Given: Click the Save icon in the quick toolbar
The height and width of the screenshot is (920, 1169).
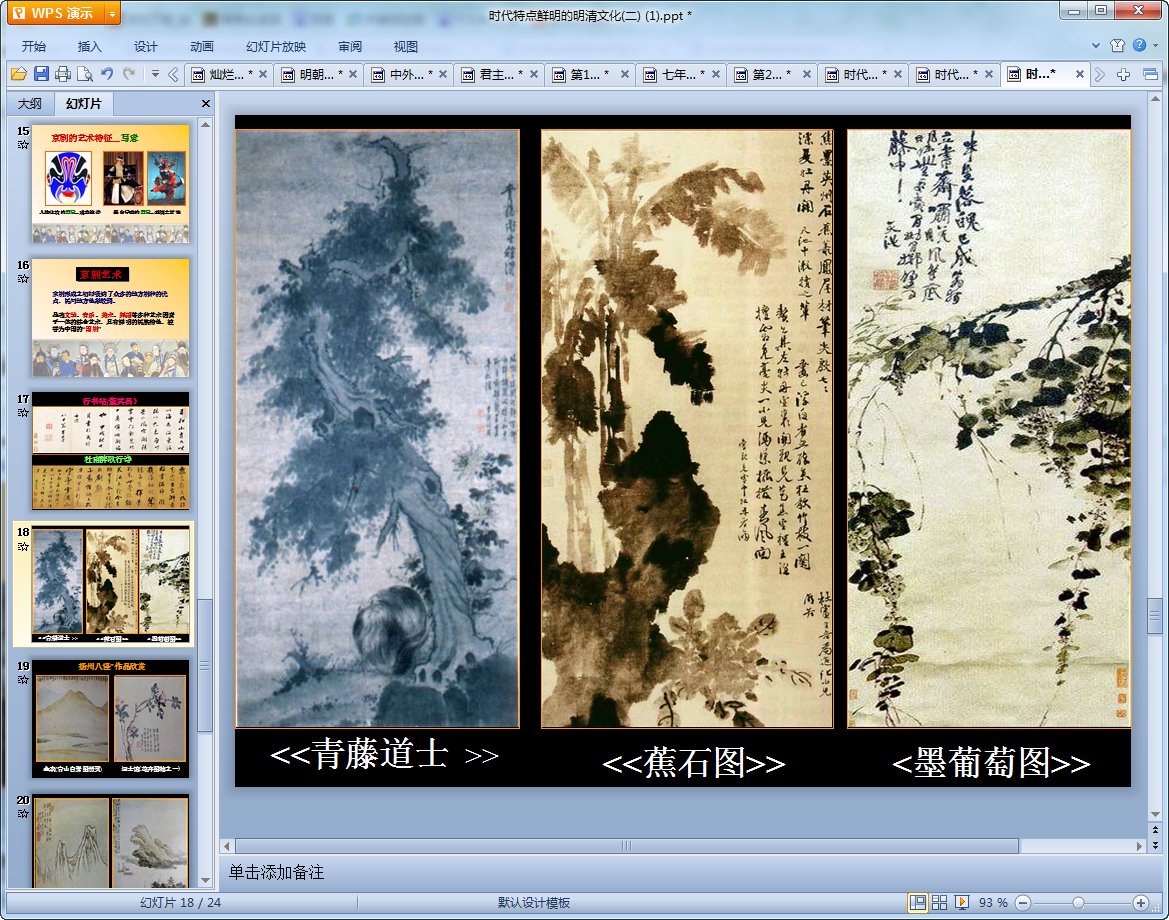Looking at the screenshot, I should (41, 74).
